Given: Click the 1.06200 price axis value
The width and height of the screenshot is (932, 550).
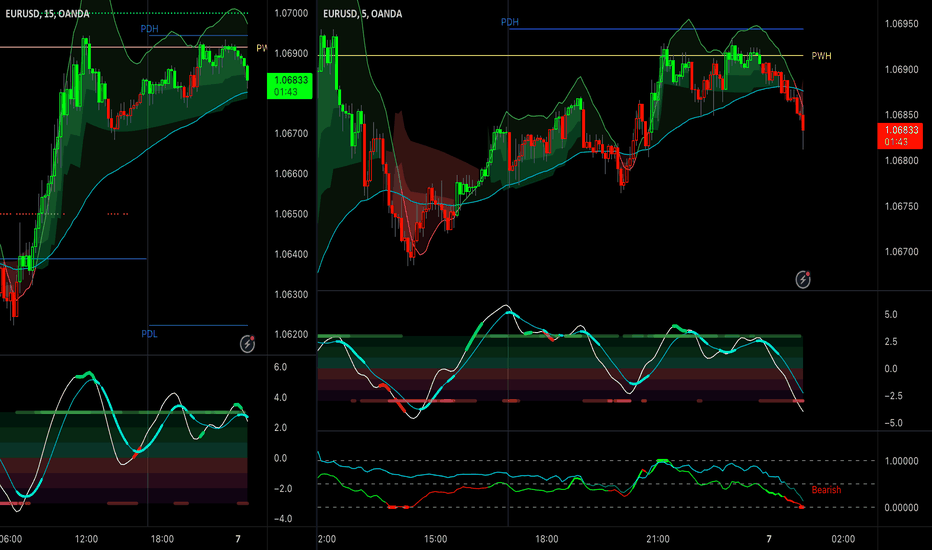Looking at the screenshot, I should [x=291, y=334].
